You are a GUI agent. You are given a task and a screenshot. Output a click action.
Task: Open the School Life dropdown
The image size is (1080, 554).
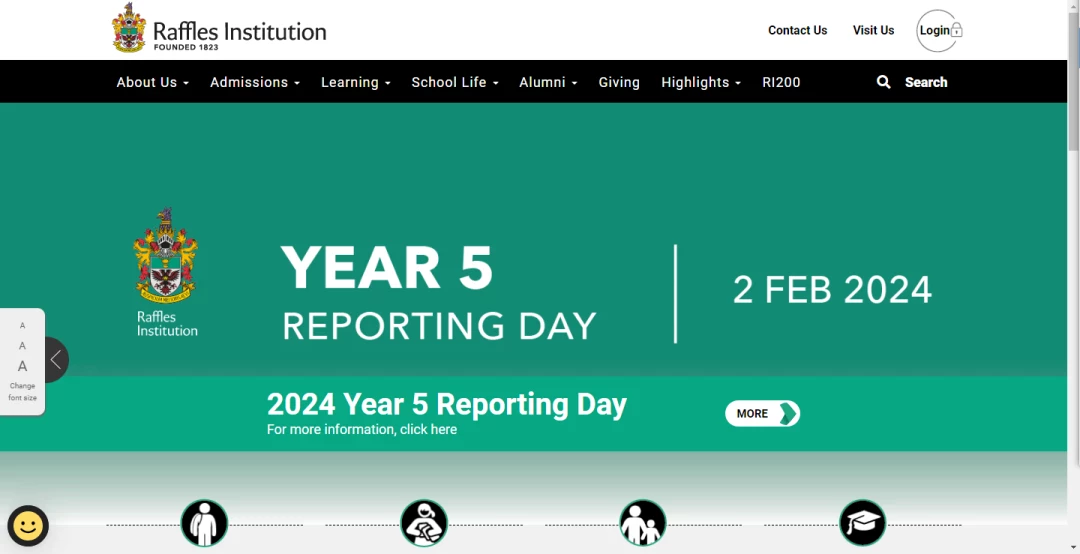coord(455,82)
